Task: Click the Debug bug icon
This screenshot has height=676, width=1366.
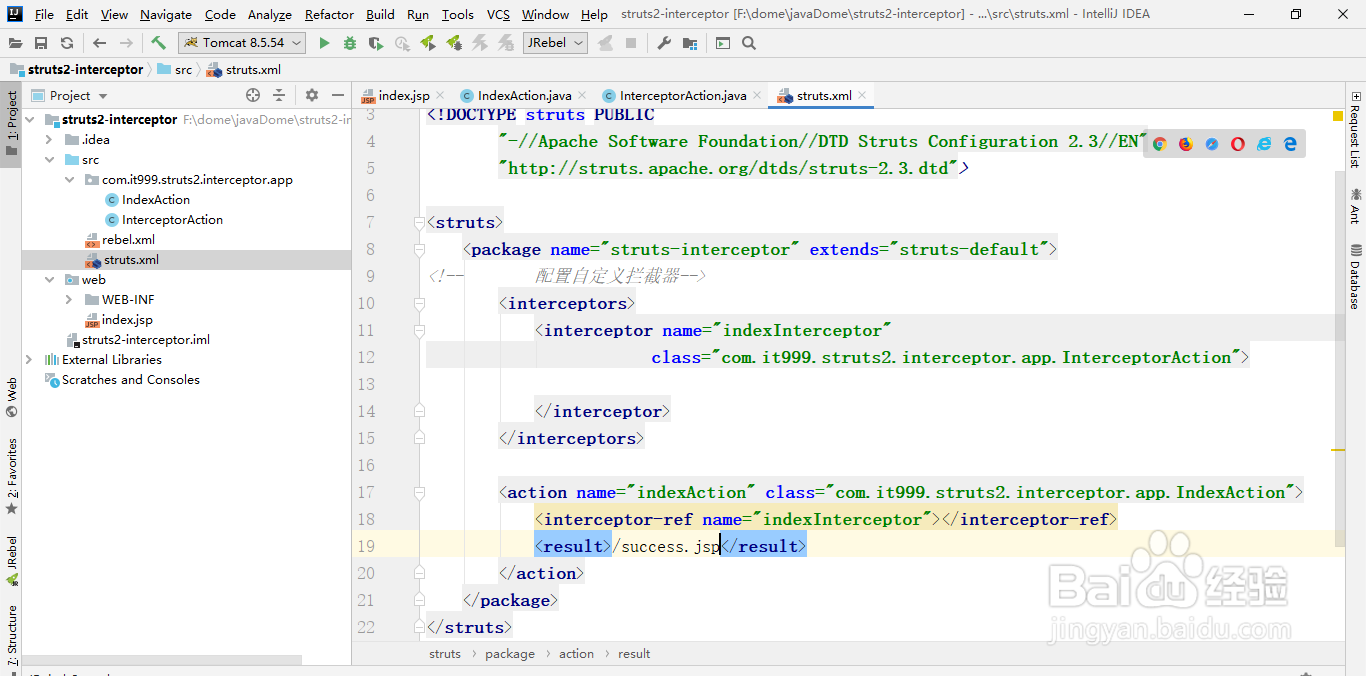Action: tap(349, 43)
